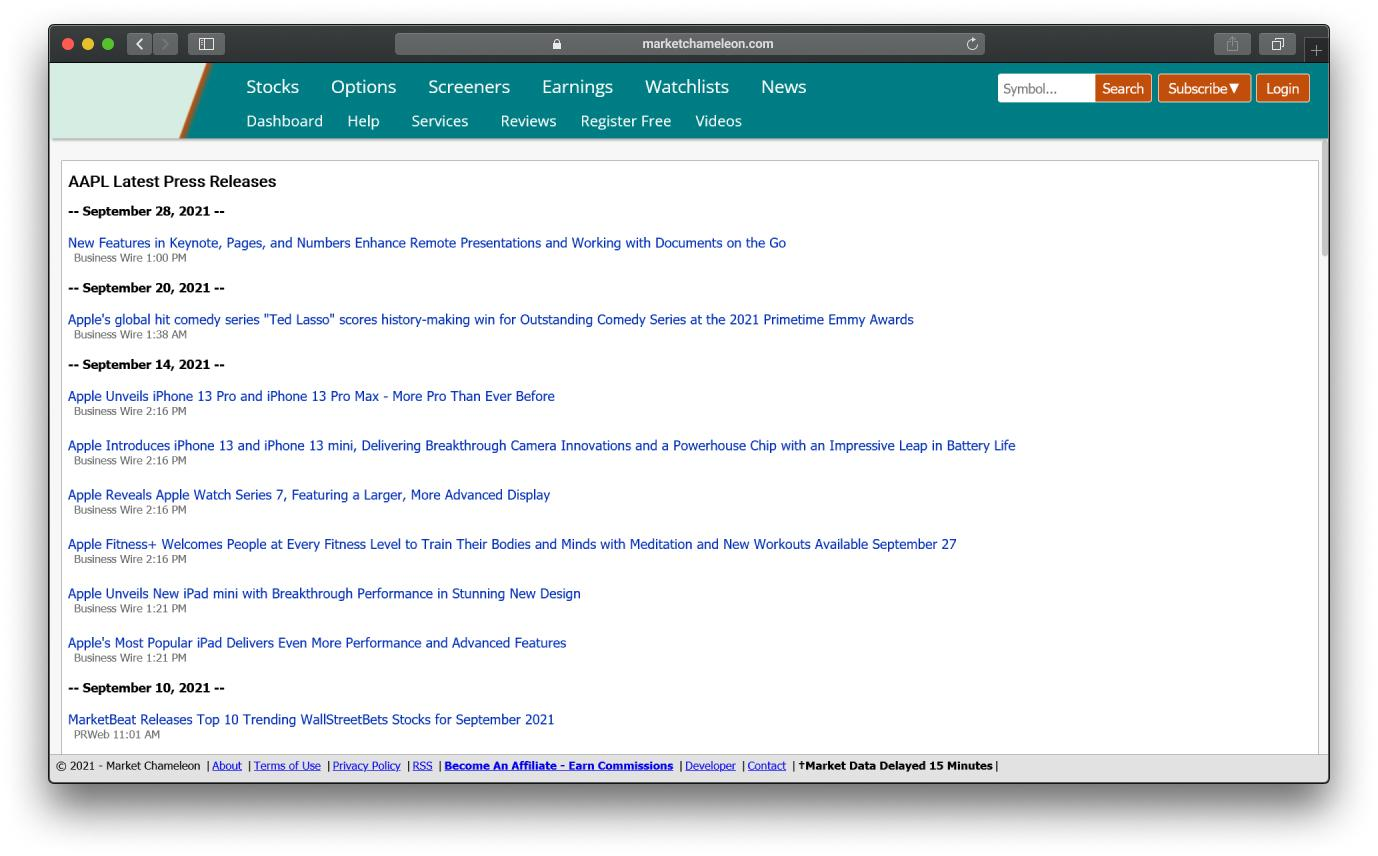The height and width of the screenshot is (856, 1378).
Task: Open Keynote, Pages, and Numbers press release
Action: (x=427, y=243)
